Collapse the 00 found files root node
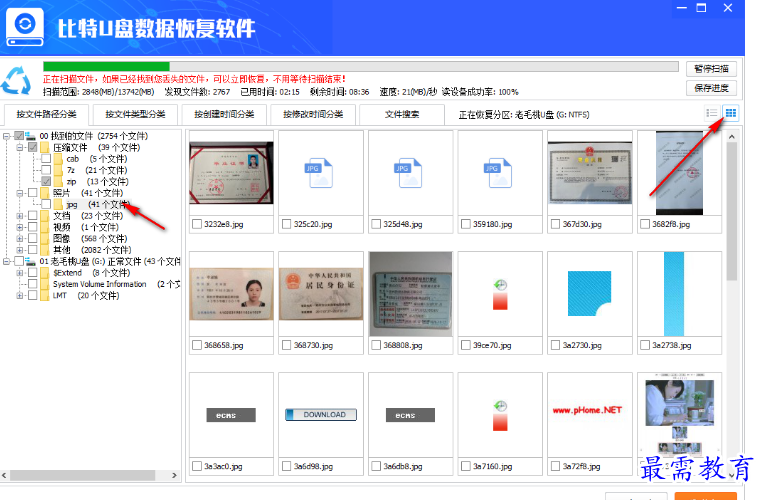 [6, 136]
